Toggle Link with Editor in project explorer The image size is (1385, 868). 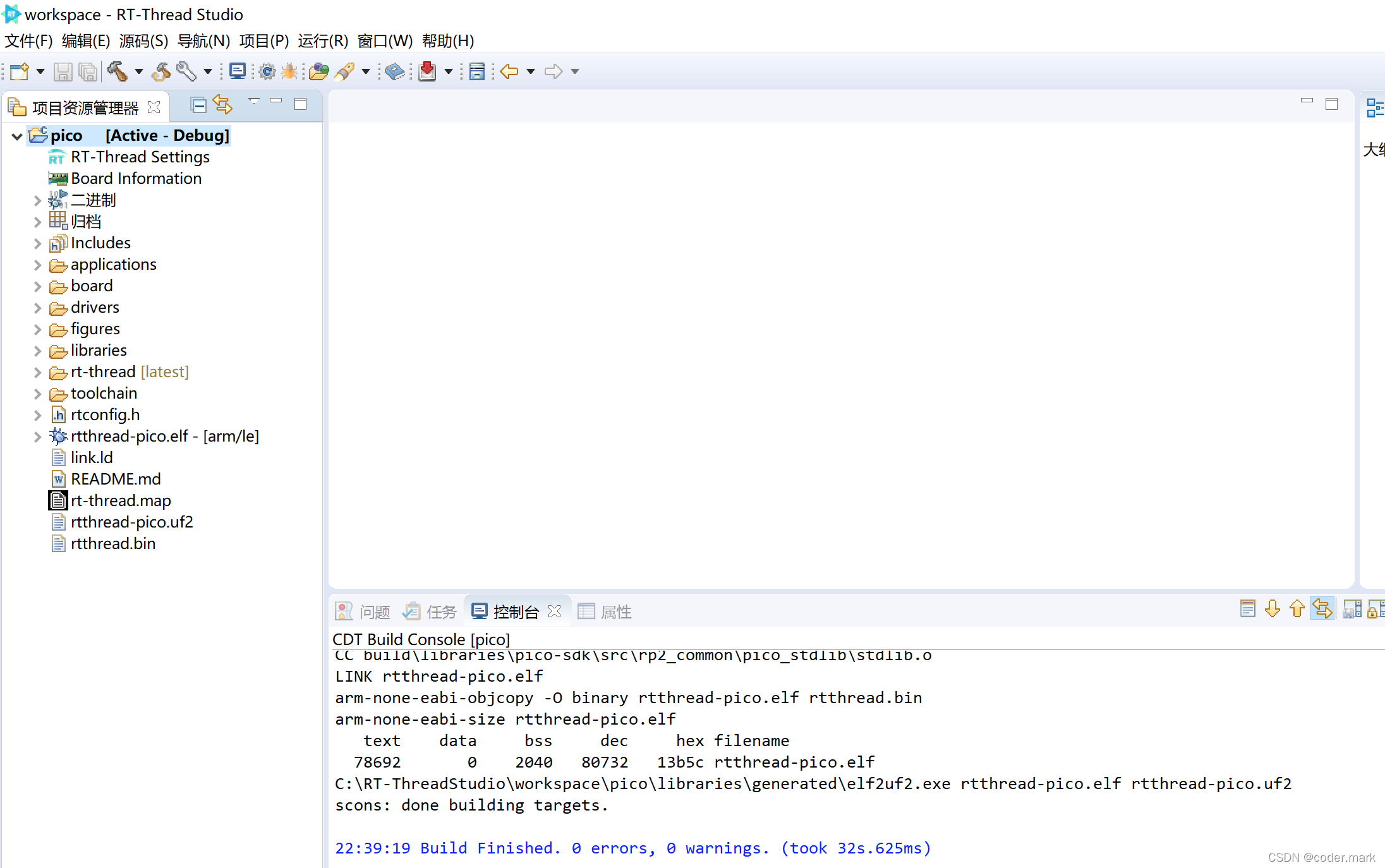[222, 105]
